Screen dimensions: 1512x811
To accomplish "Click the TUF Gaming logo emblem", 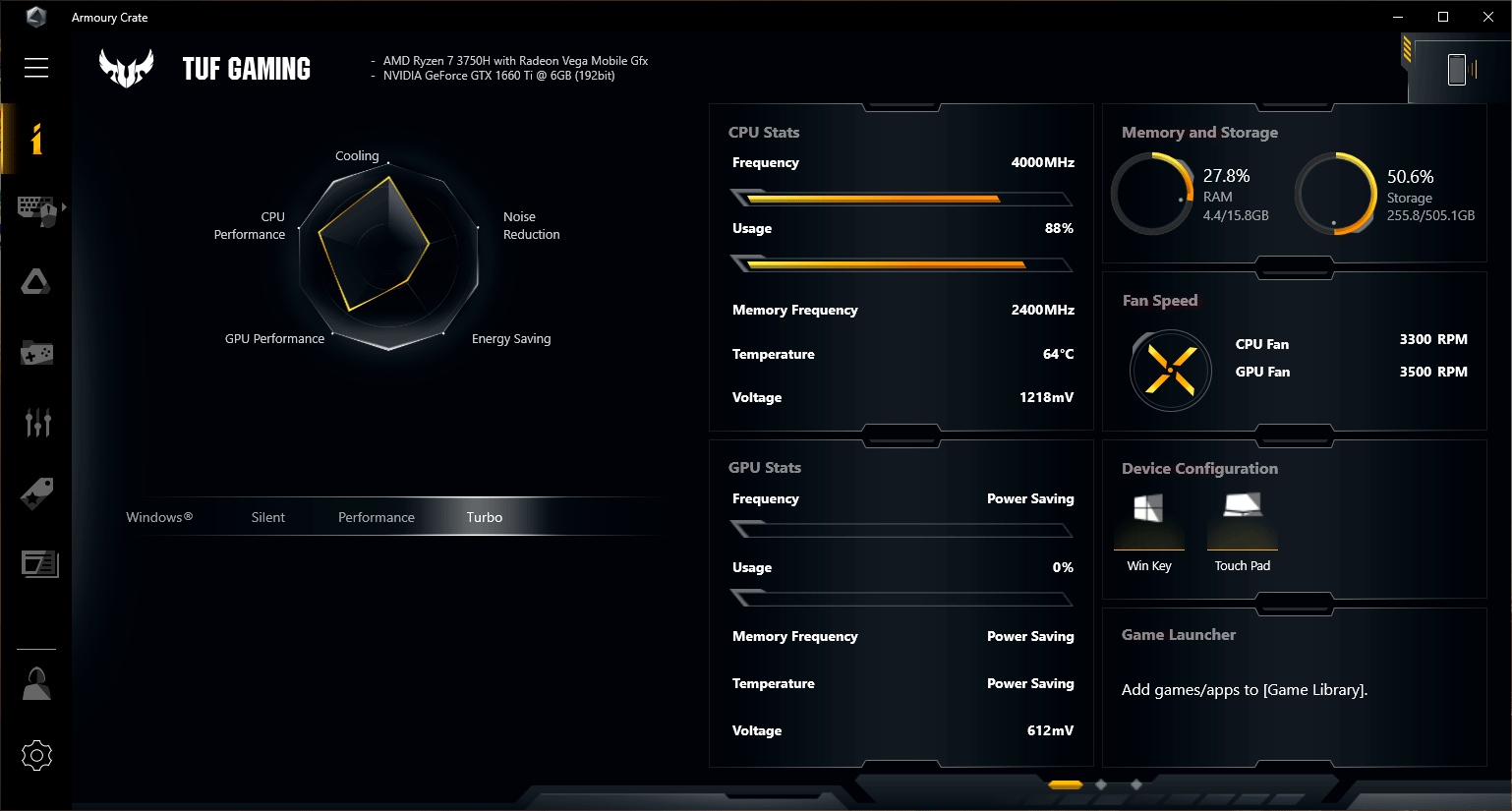I will click(127, 68).
